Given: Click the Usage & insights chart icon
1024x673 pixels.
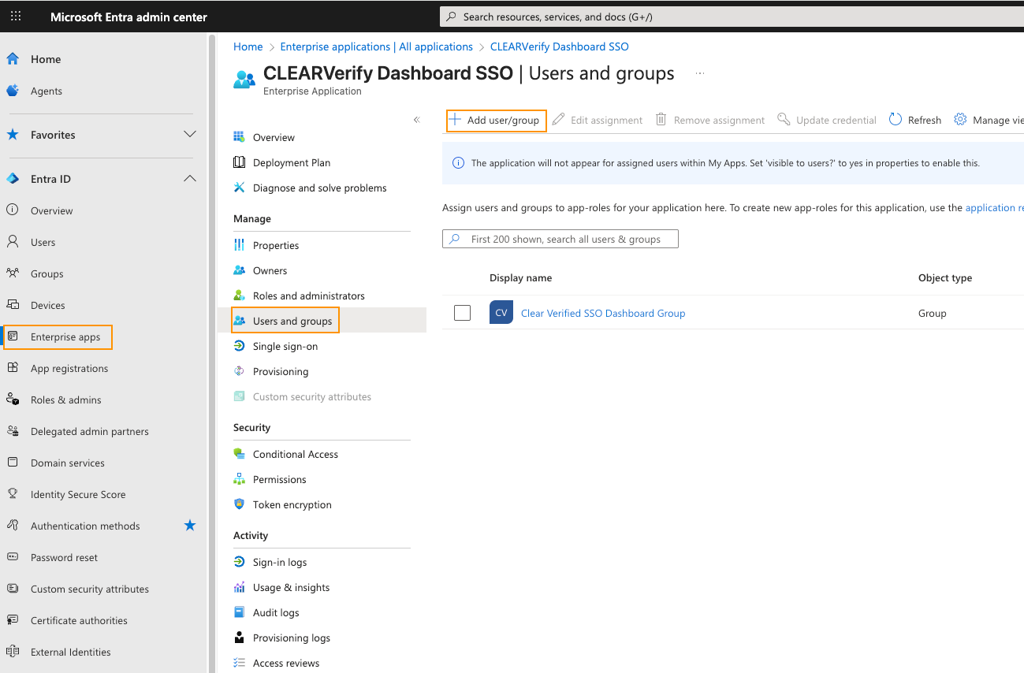Looking at the screenshot, I should pyautogui.click(x=239, y=587).
